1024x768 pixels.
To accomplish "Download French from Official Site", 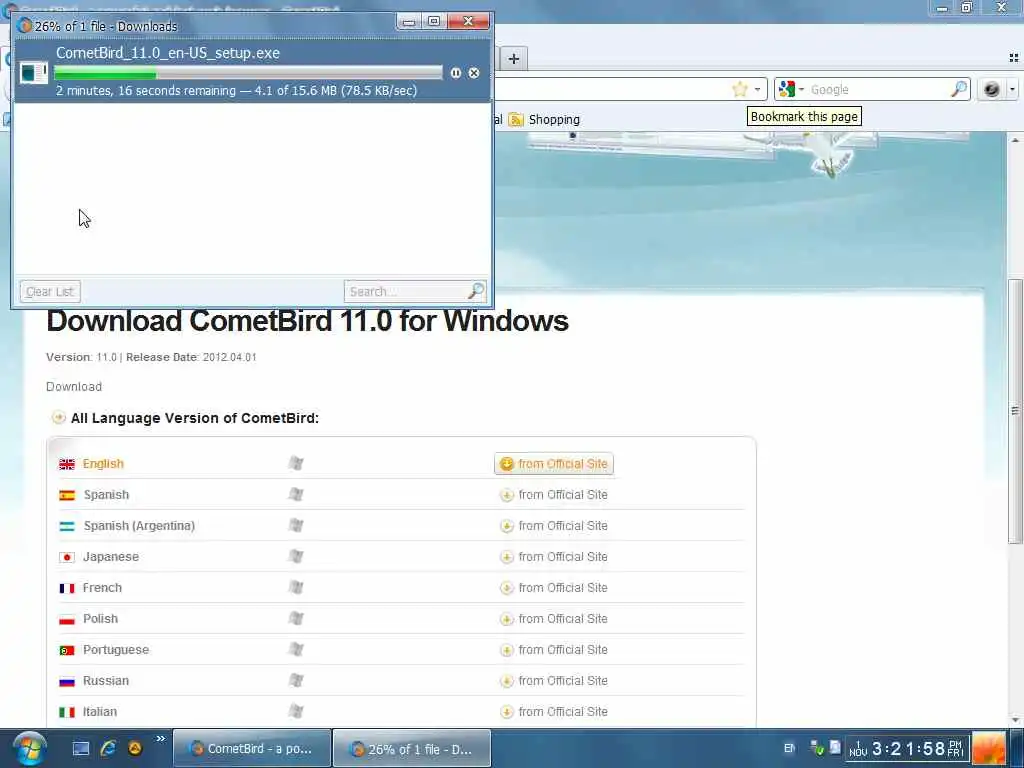I will coord(554,588).
